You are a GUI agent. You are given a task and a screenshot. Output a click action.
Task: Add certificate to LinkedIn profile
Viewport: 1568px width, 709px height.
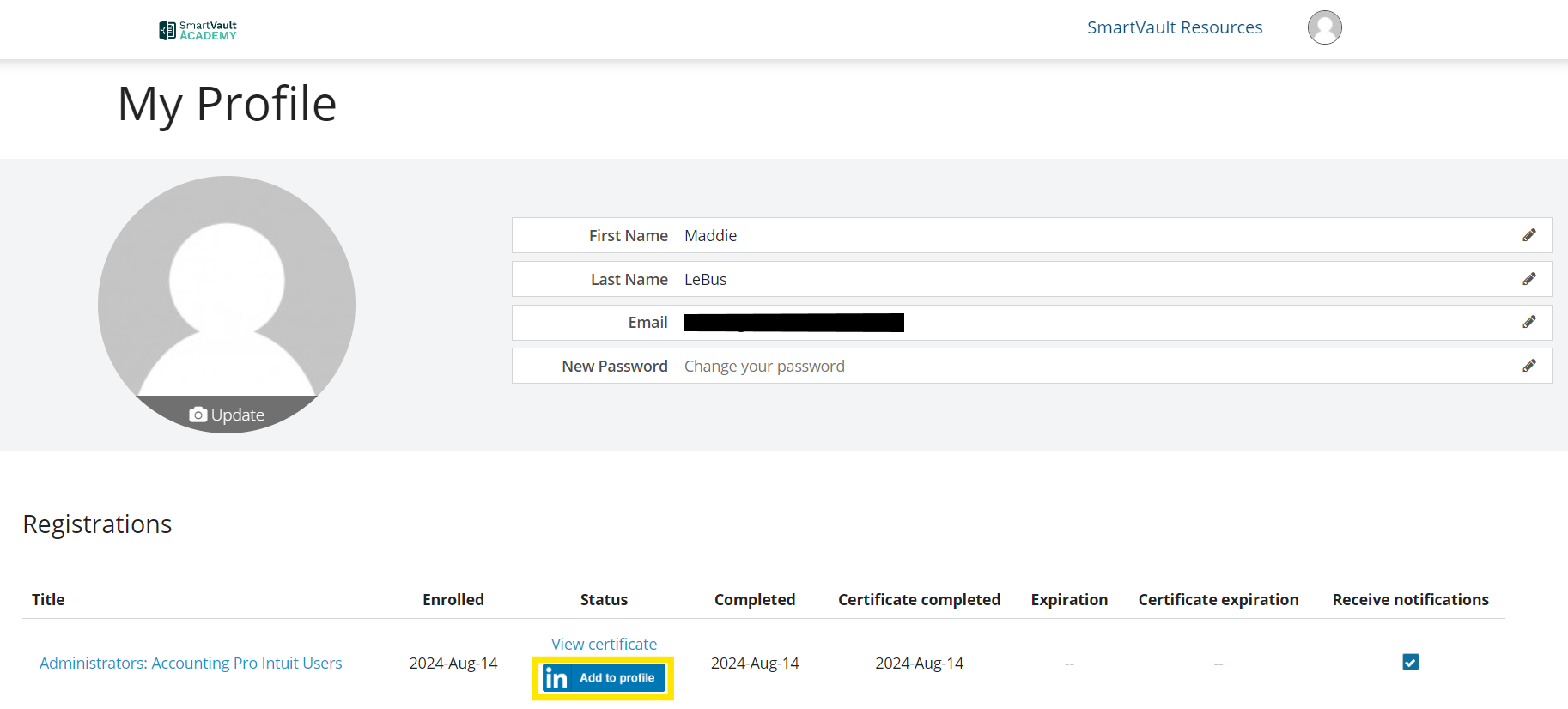pyautogui.click(x=604, y=678)
